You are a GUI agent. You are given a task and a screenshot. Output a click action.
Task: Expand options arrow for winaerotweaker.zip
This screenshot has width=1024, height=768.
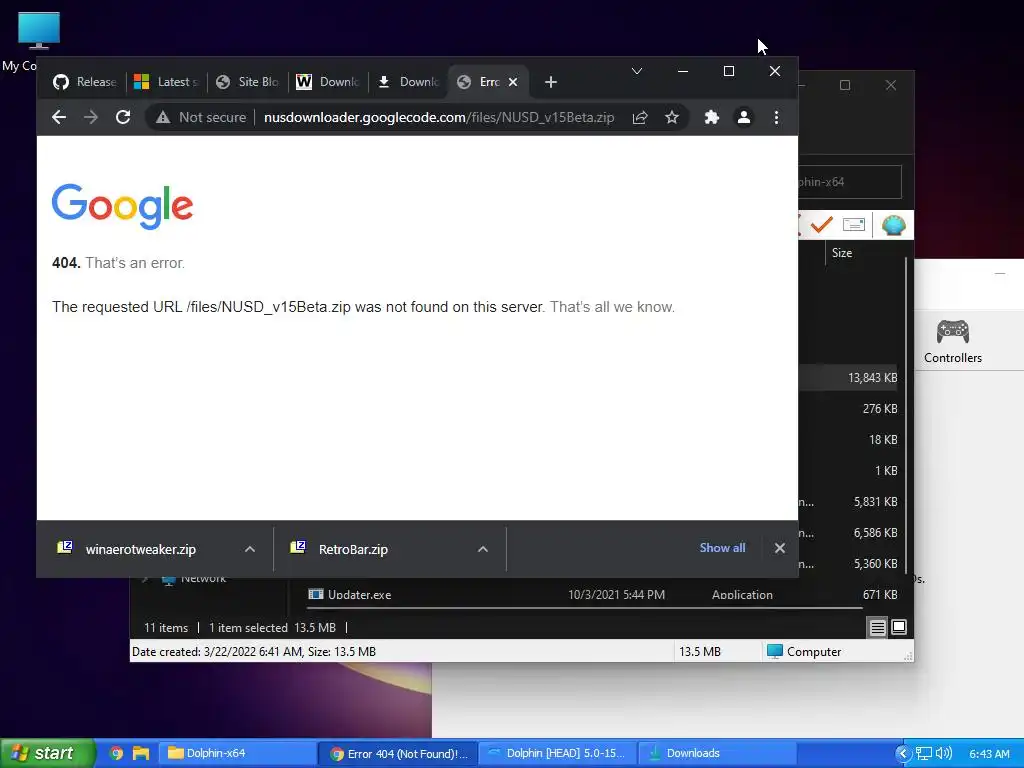click(250, 550)
